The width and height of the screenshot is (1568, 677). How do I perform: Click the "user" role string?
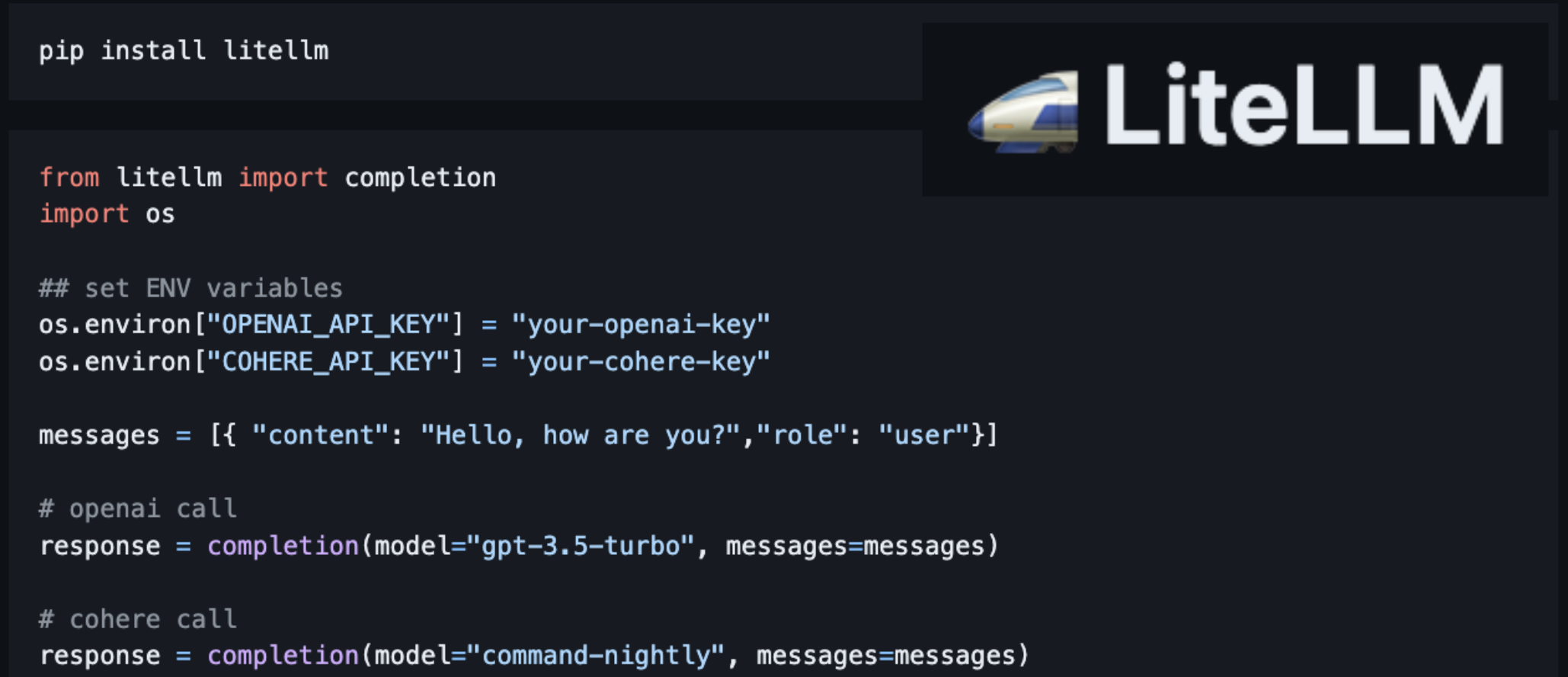(x=923, y=435)
